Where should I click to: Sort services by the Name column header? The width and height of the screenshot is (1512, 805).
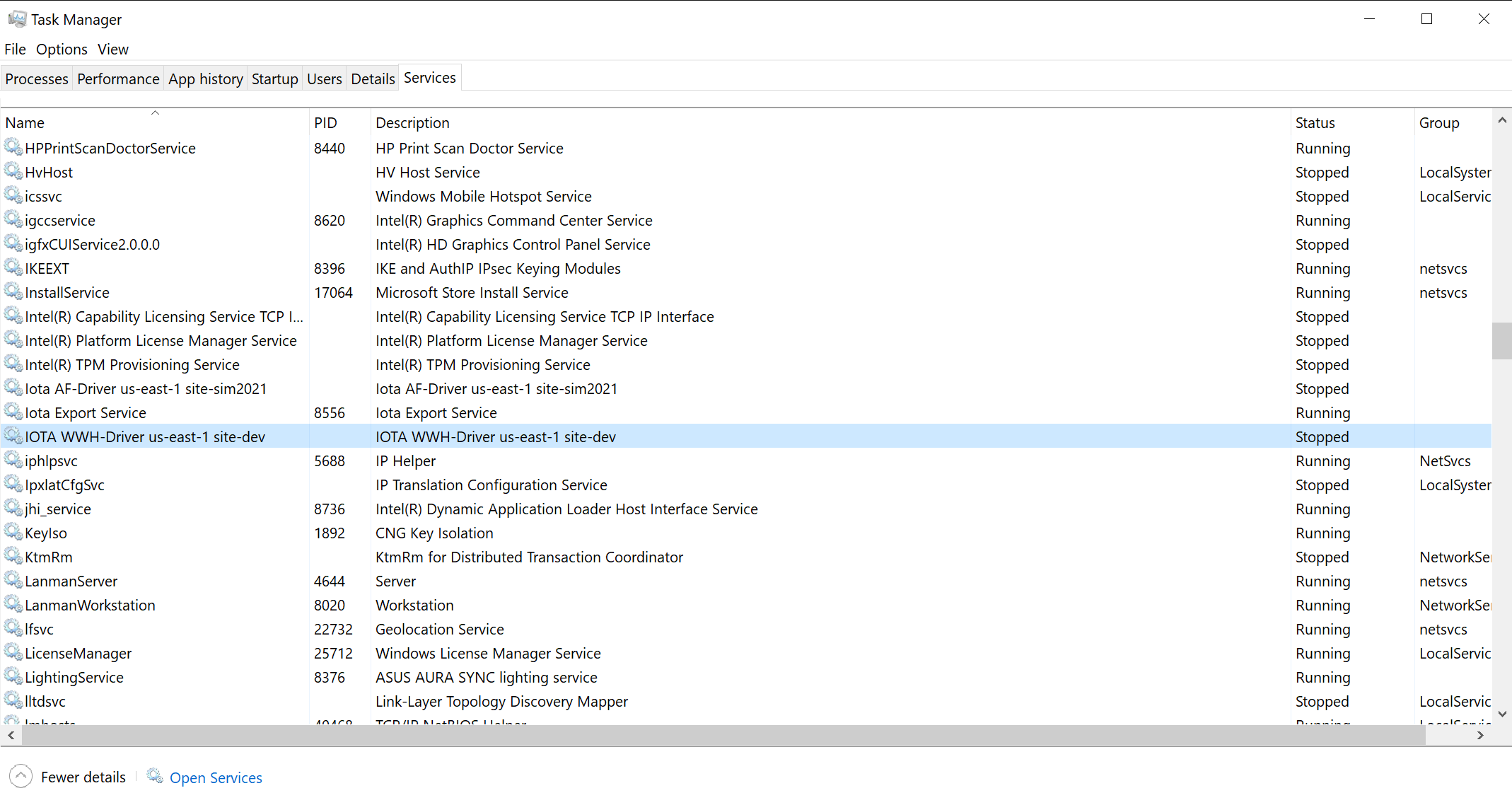pos(154,122)
